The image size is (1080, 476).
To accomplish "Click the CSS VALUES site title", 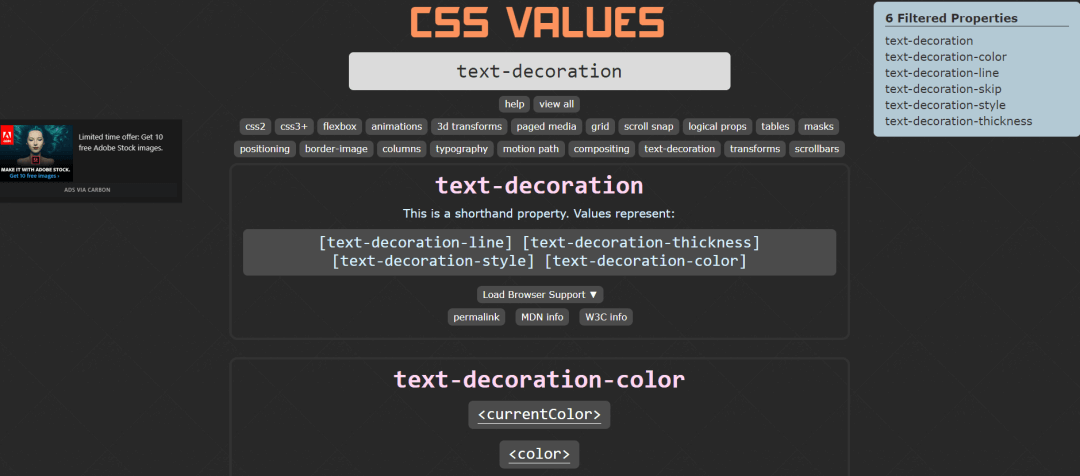I will pyautogui.click(x=537, y=22).
